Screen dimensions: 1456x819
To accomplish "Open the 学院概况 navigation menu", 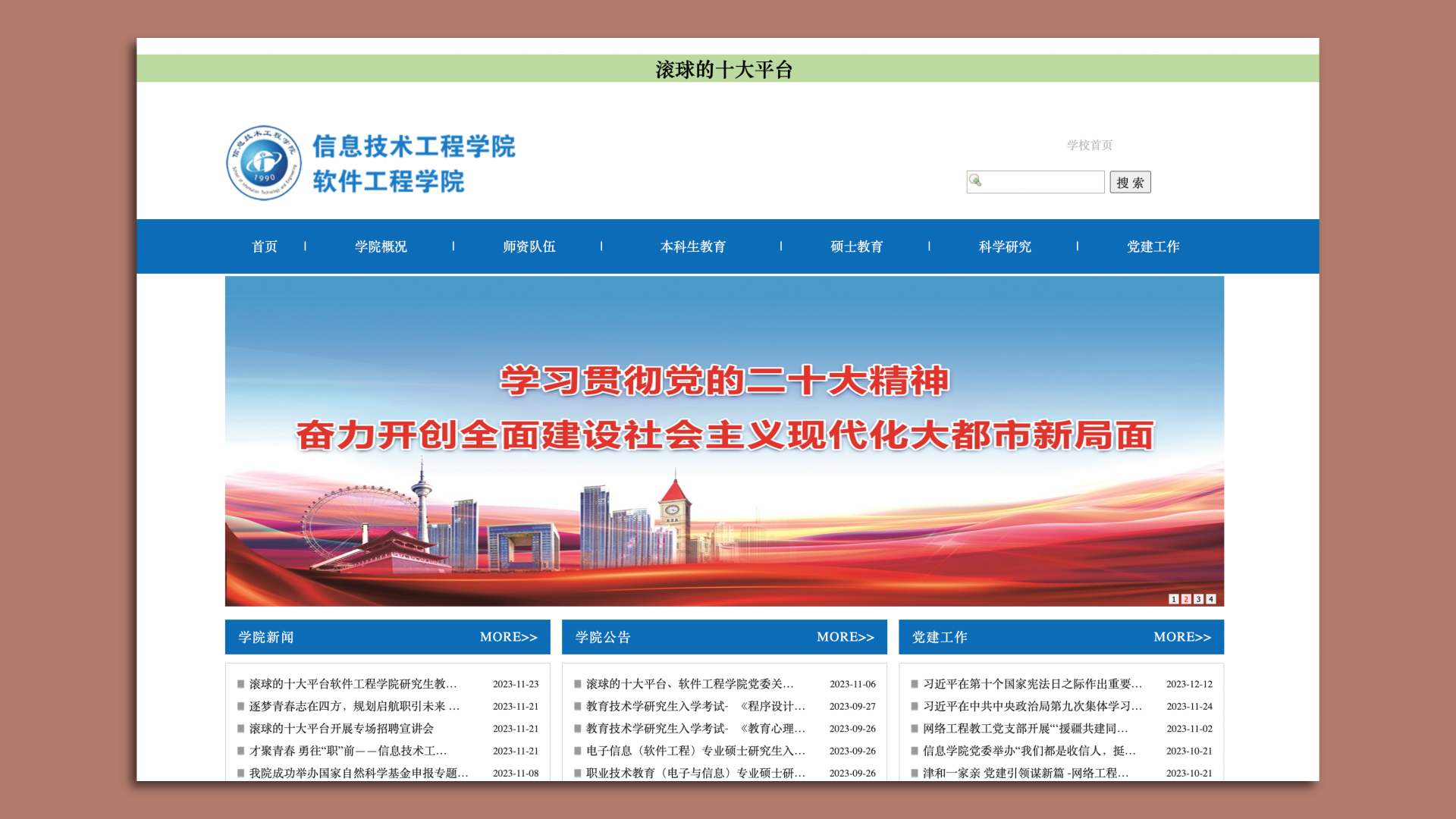I will [381, 246].
